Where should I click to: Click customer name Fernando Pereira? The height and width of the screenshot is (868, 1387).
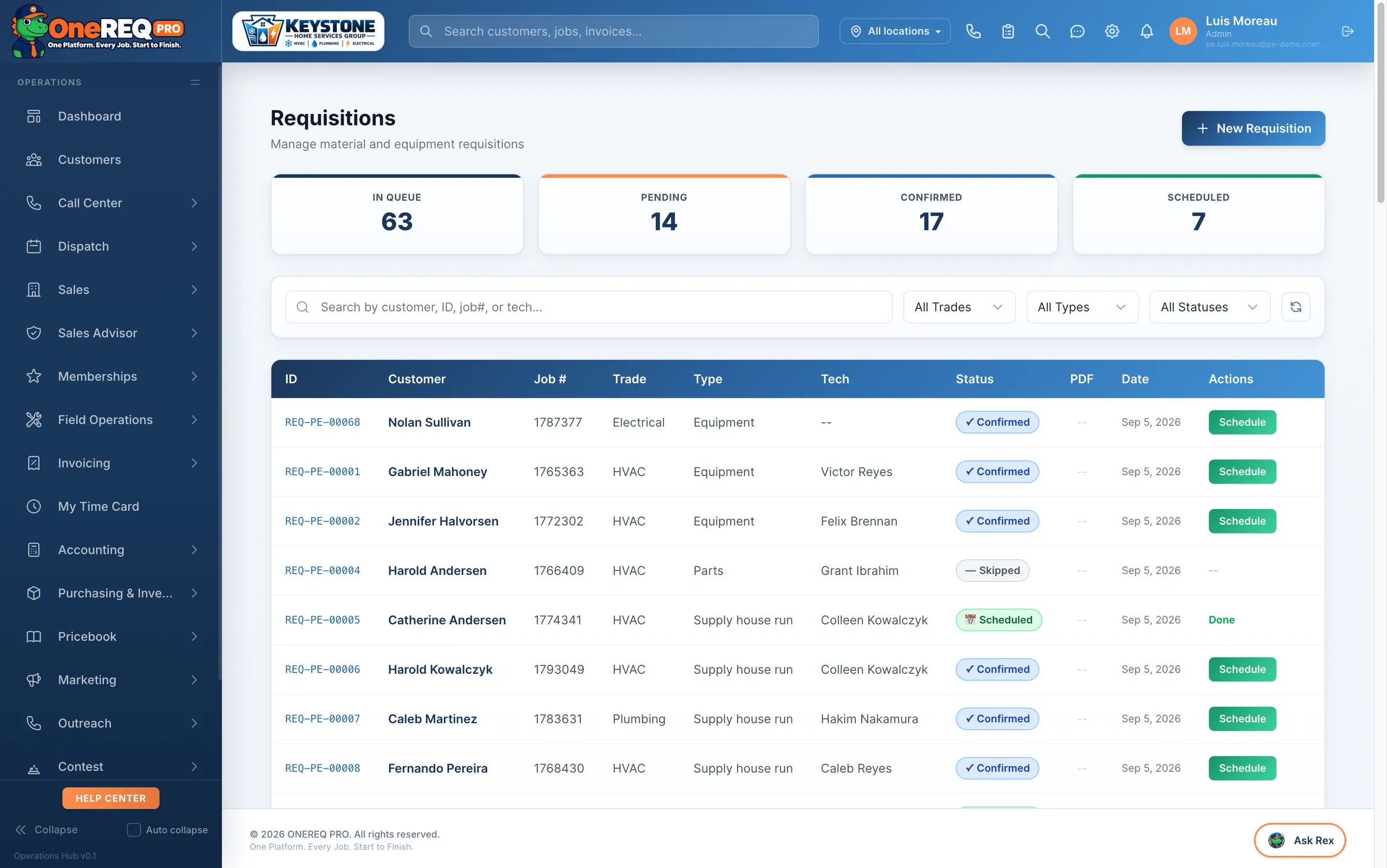437,768
